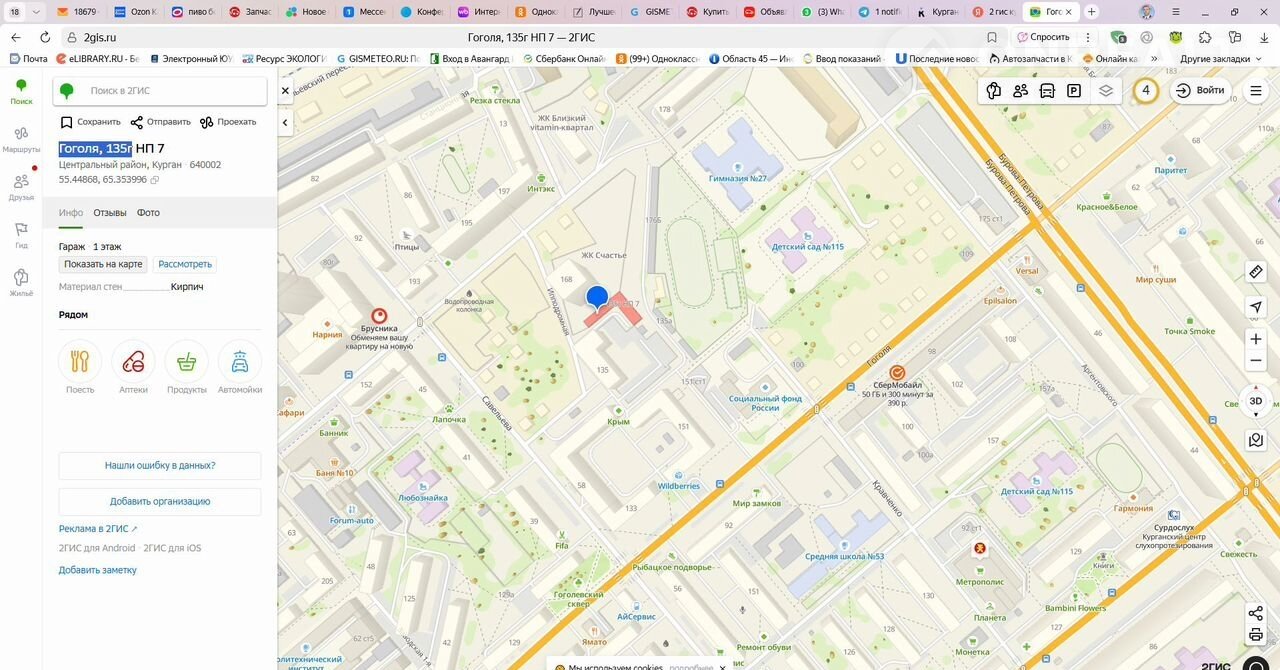Show public transport layer with bus icon
1280x670 pixels.
[1047, 91]
